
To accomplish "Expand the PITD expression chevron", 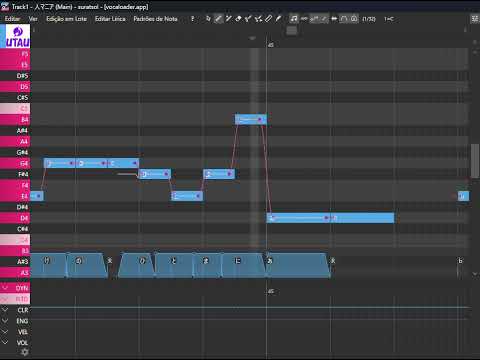I will pyautogui.click(x=4, y=299).
